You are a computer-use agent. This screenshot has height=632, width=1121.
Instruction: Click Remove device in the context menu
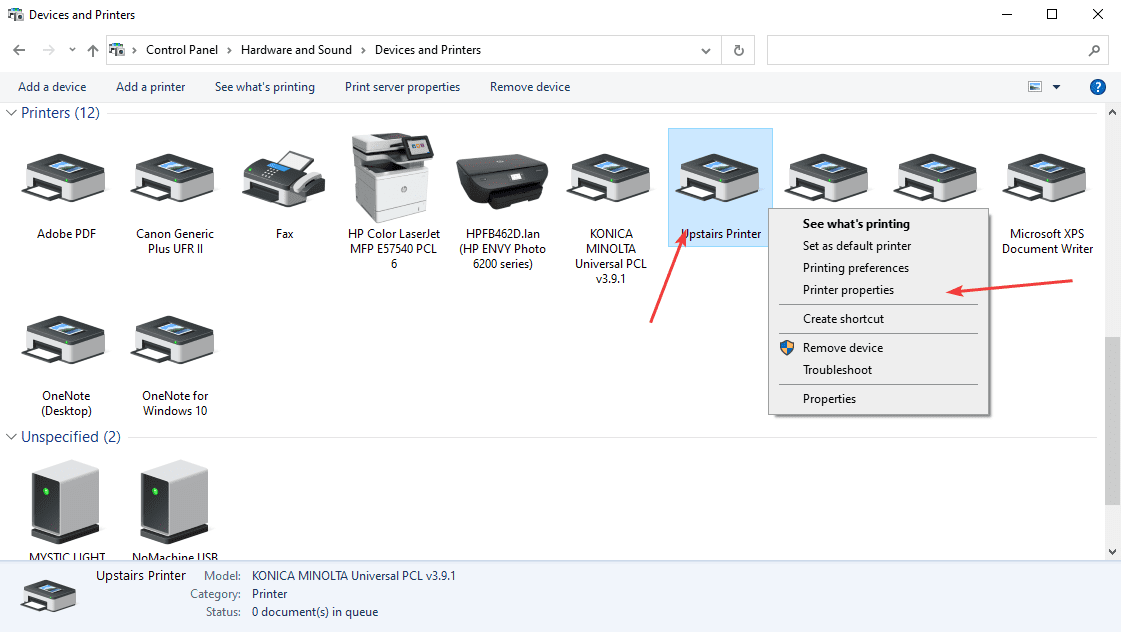click(842, 348)
